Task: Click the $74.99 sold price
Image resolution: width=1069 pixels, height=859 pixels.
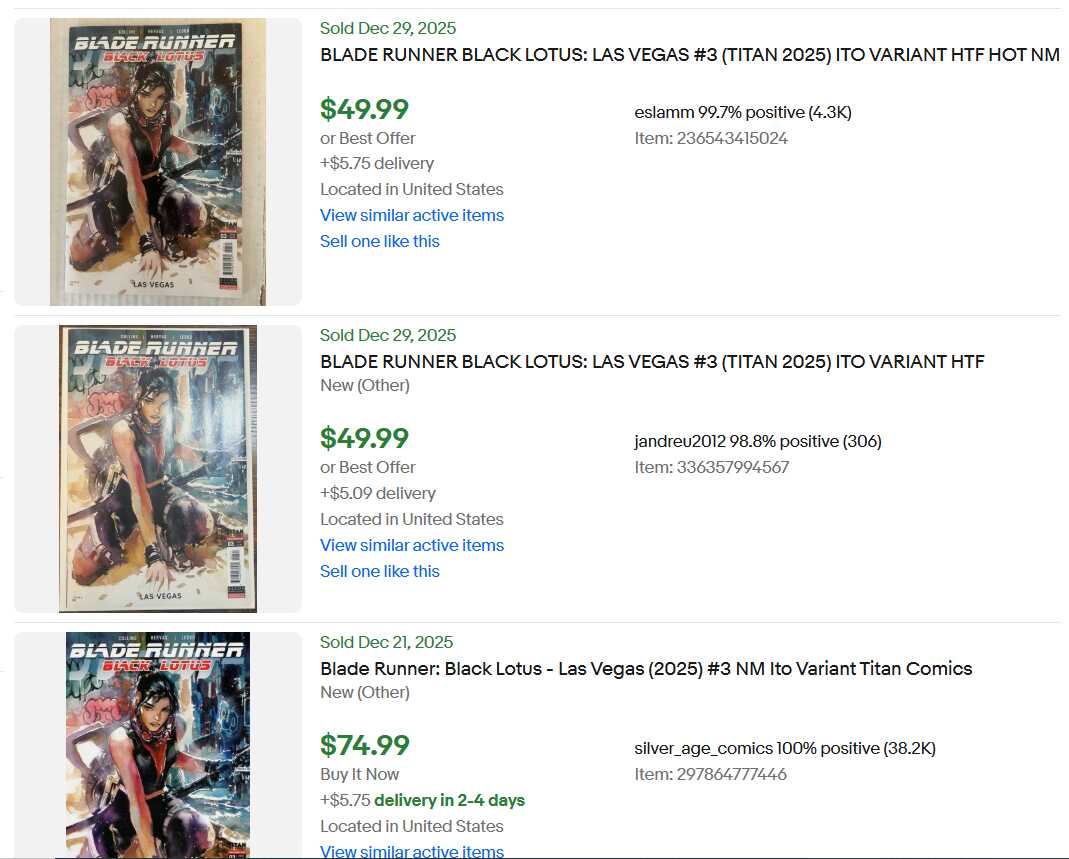Action: coord(364,746)
